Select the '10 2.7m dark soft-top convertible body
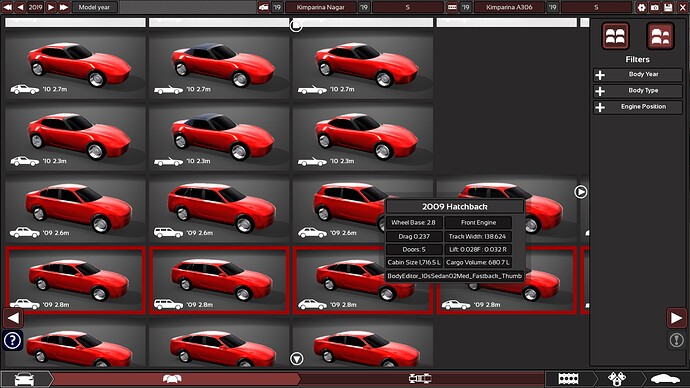Image resolution: width=690 pixels, height=388 pixels. click(x=219, y=64)
